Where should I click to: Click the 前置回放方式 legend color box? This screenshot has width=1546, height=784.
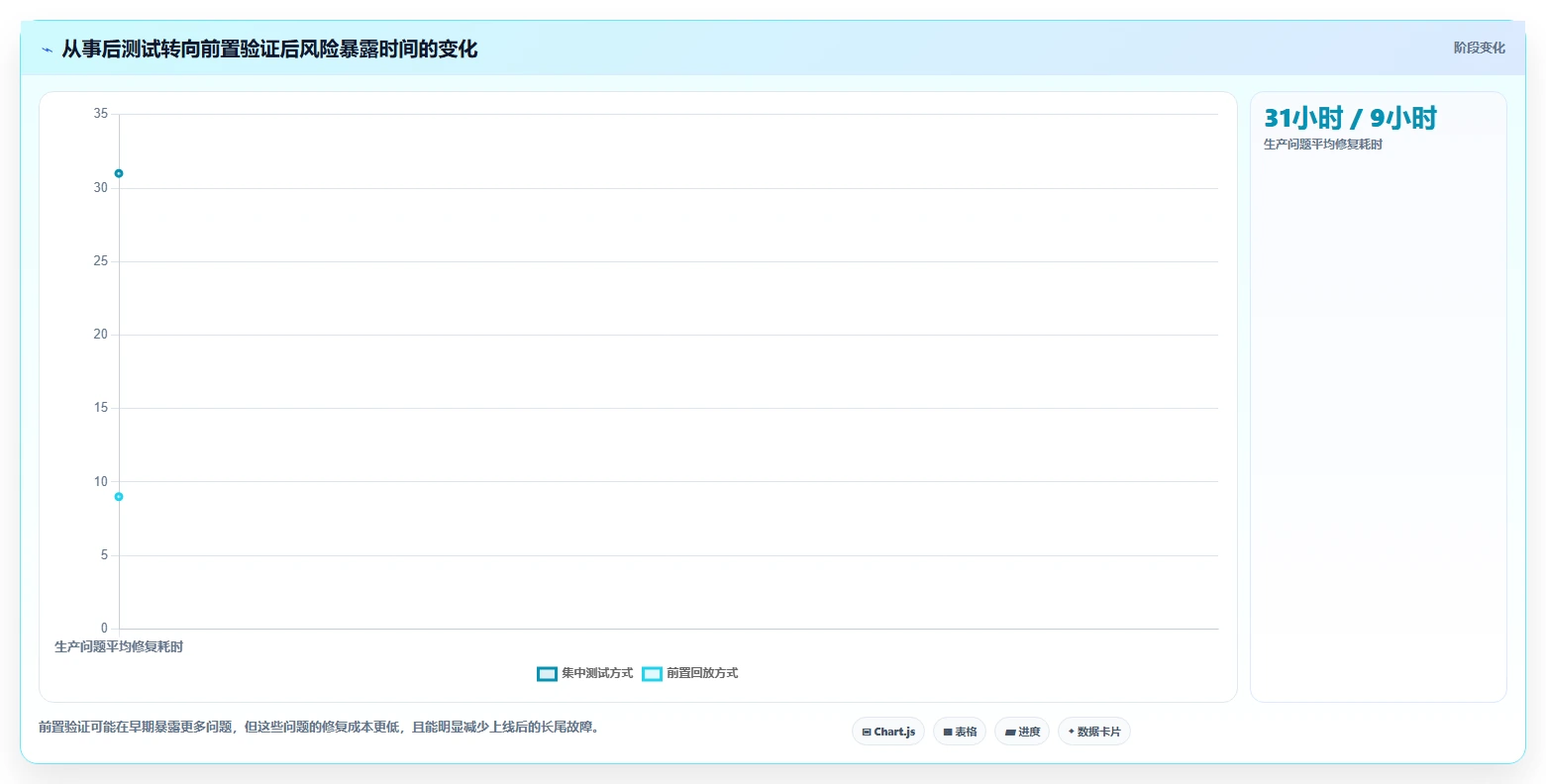click(x=653, y=674)
